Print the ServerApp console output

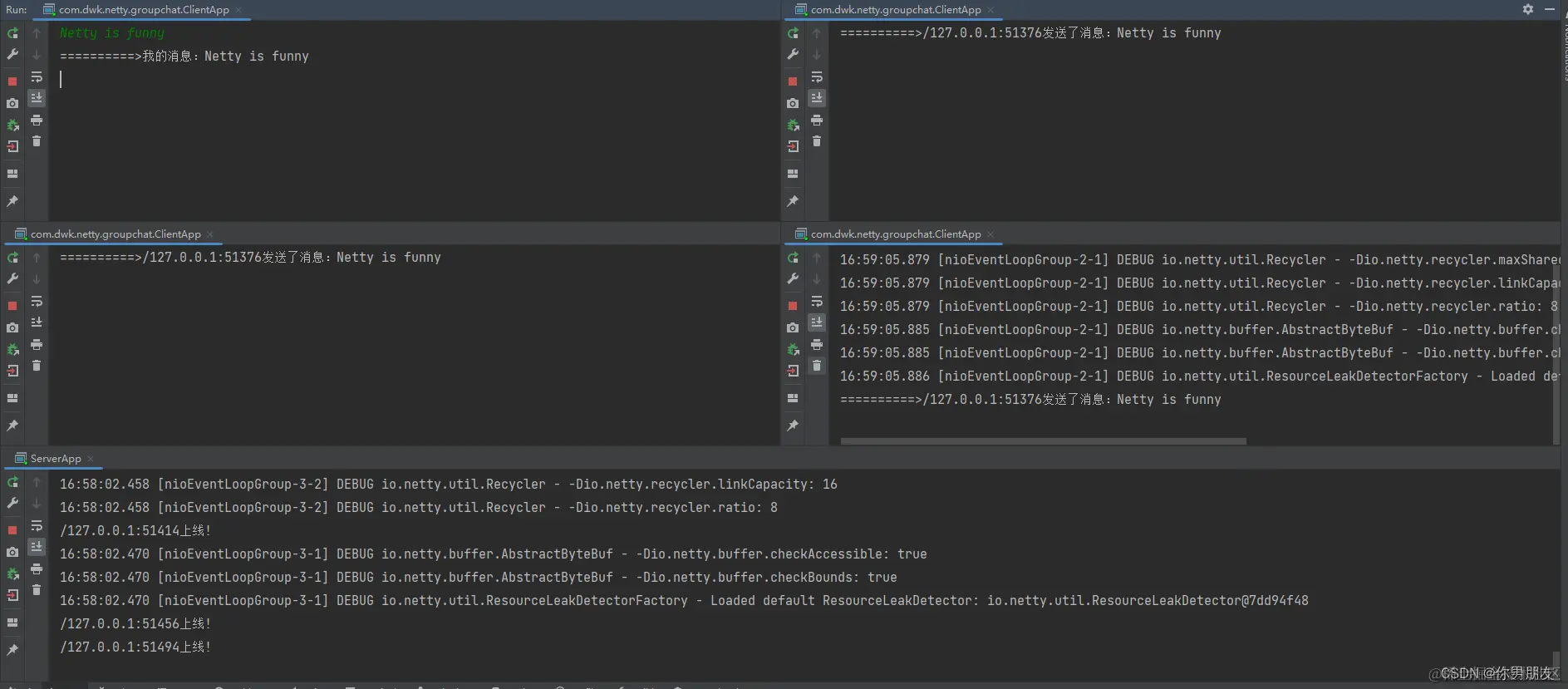(37, 569)
